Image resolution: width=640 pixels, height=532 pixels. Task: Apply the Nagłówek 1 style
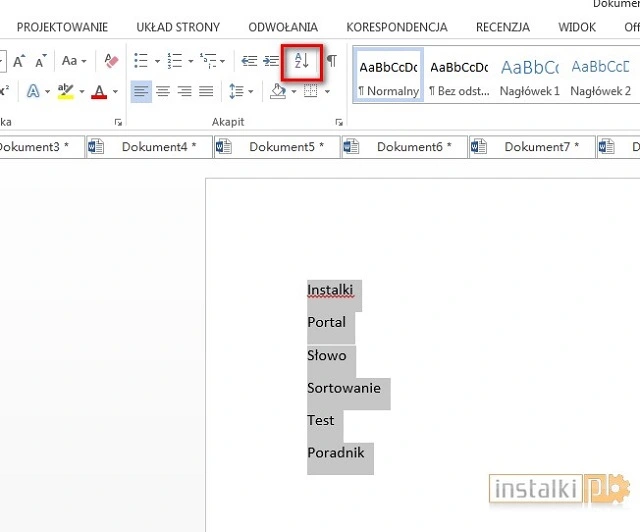530,75
